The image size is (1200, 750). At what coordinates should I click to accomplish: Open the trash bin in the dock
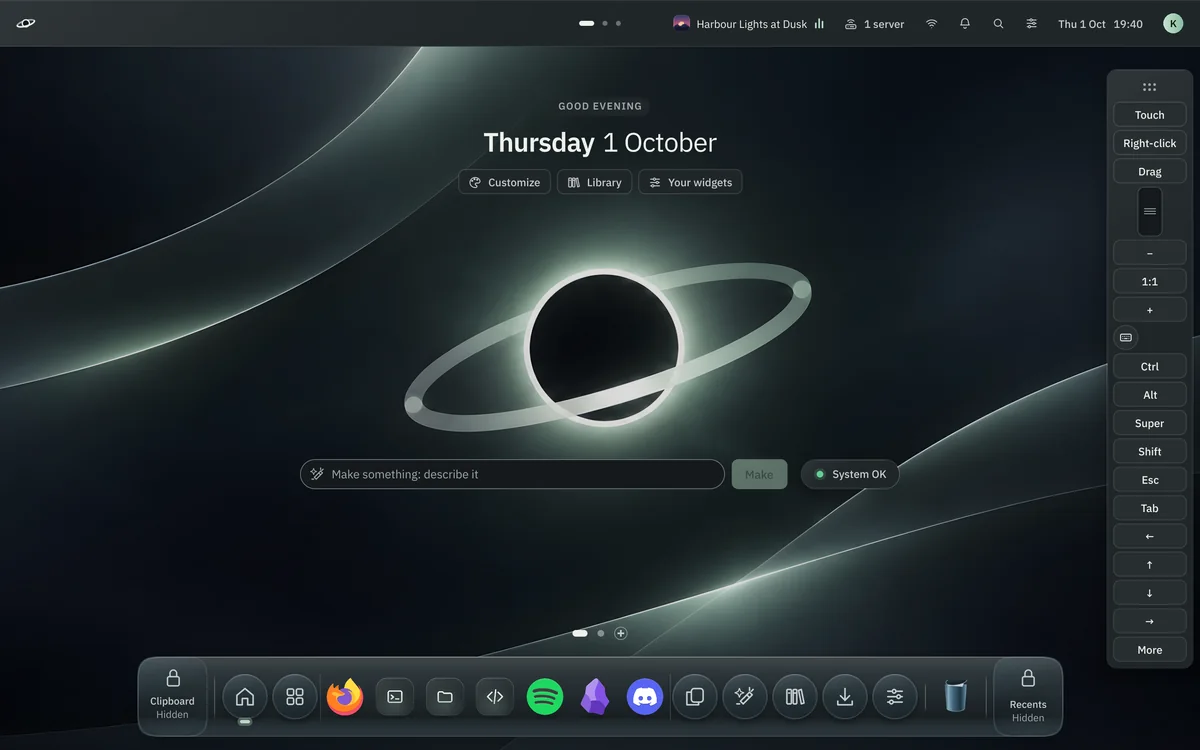956,696
